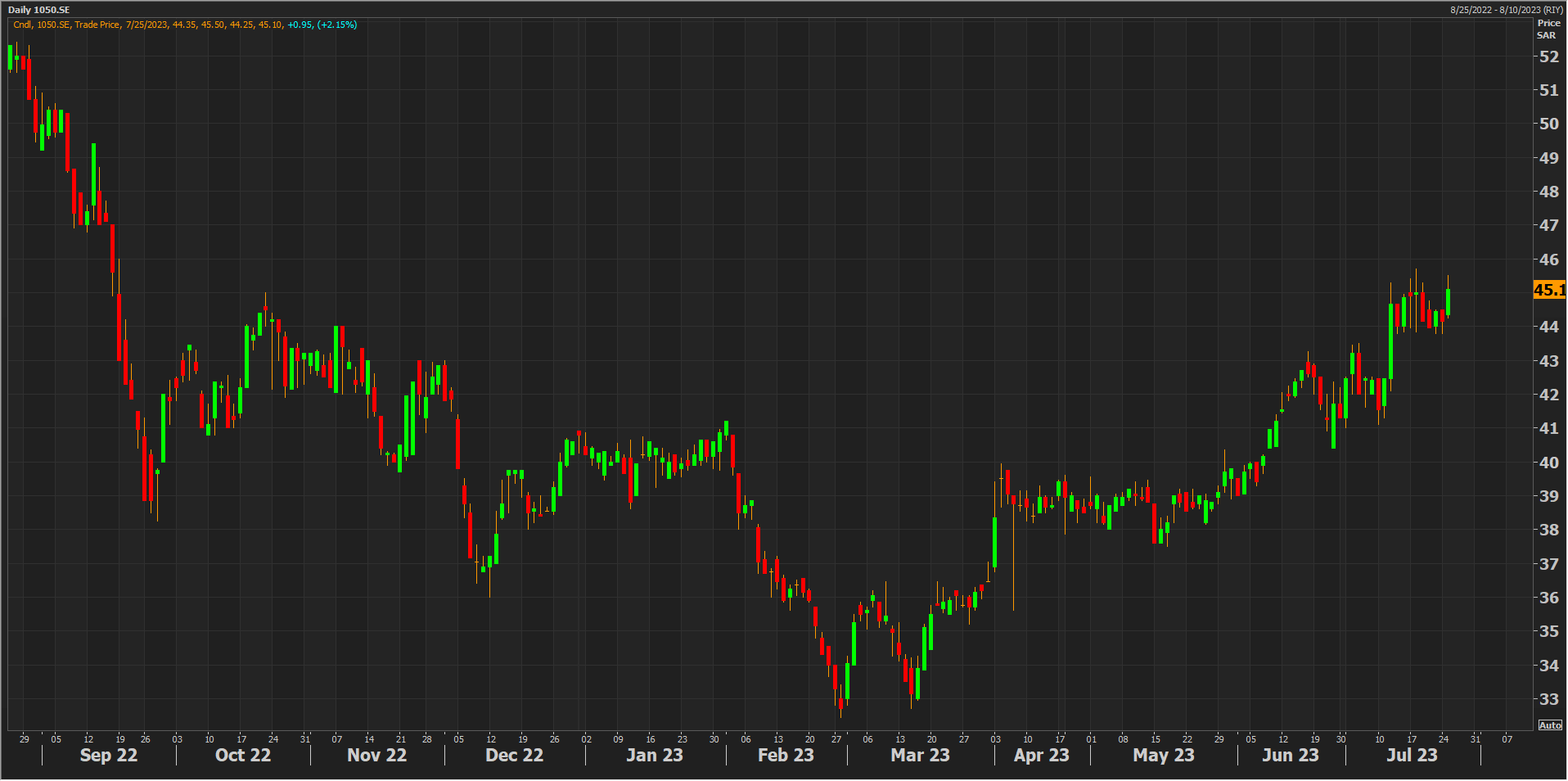Click the Price SAR axis header
This screenshot has height=781, width=1568.
[1548, 29]
